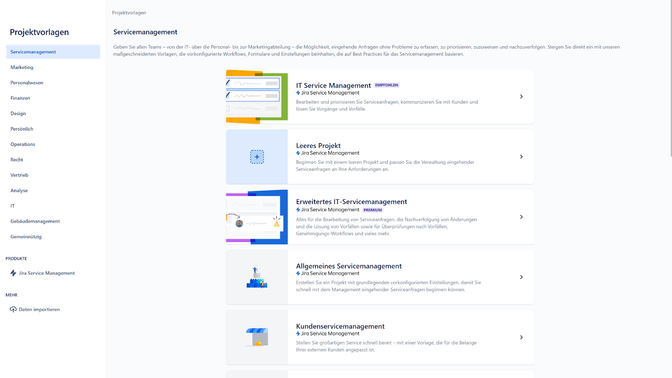Click Daten importieren link
Image resolution: width=672 pixels, height=378 pixels.
click(39, 309)
